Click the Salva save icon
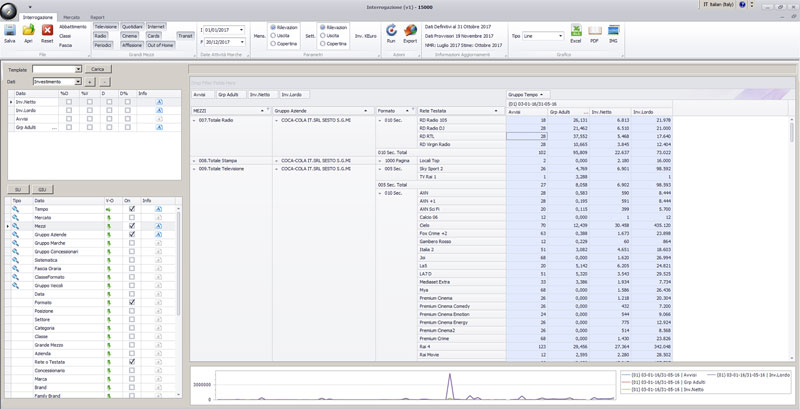Screen dimensions: 800x409 click(x=10, y=32)
